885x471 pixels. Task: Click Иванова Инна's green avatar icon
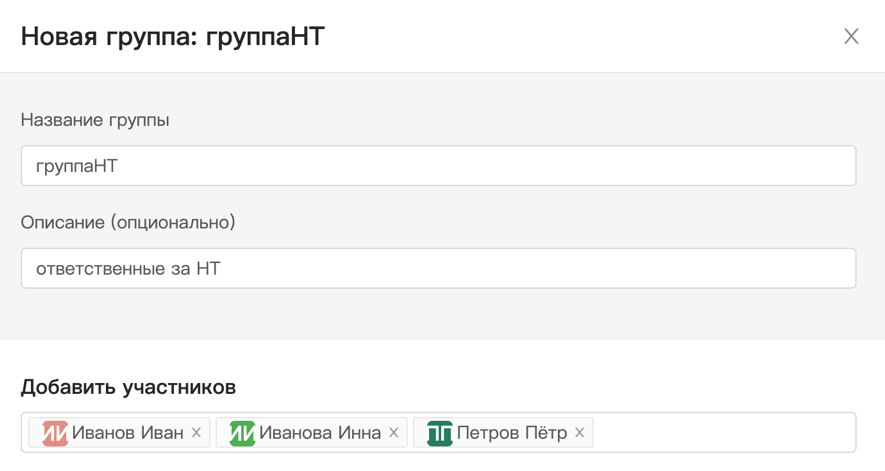point(242,433)
